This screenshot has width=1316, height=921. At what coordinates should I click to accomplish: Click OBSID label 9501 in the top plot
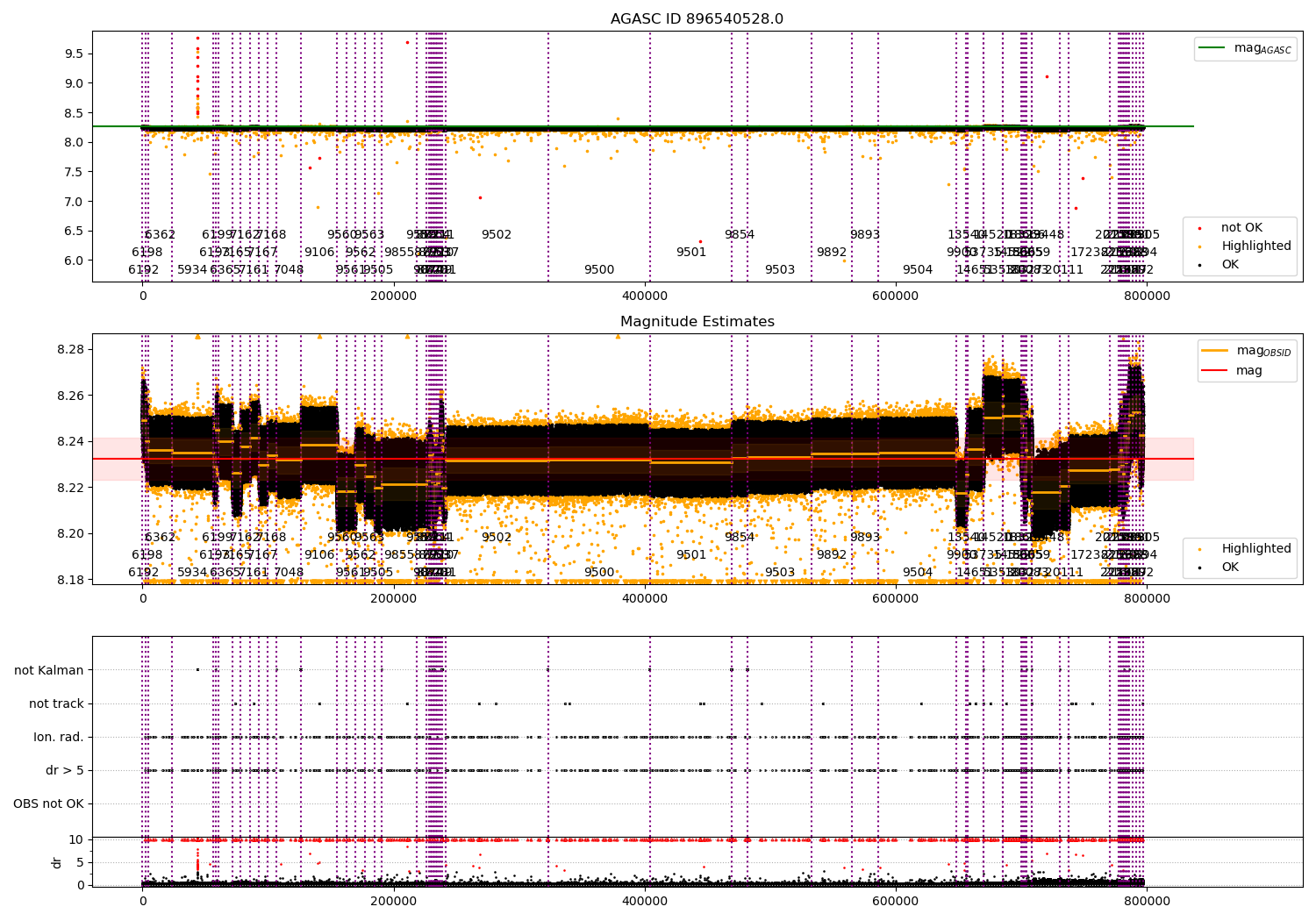pos(691,253)
